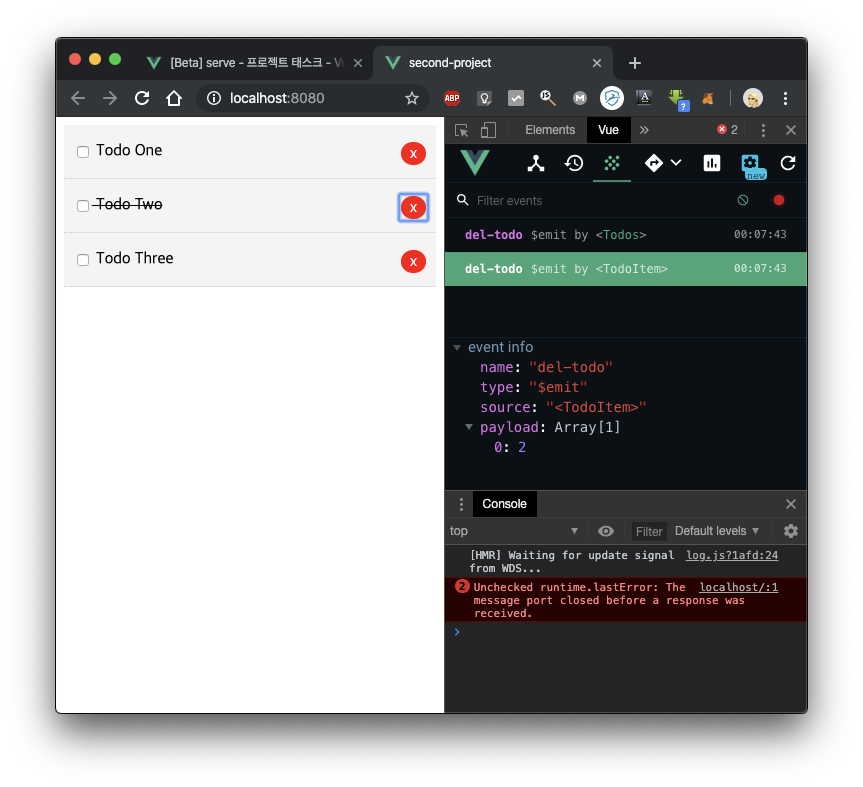Open a new browser tab
This screenshot has height=787, width=863.
coord(635,63)
